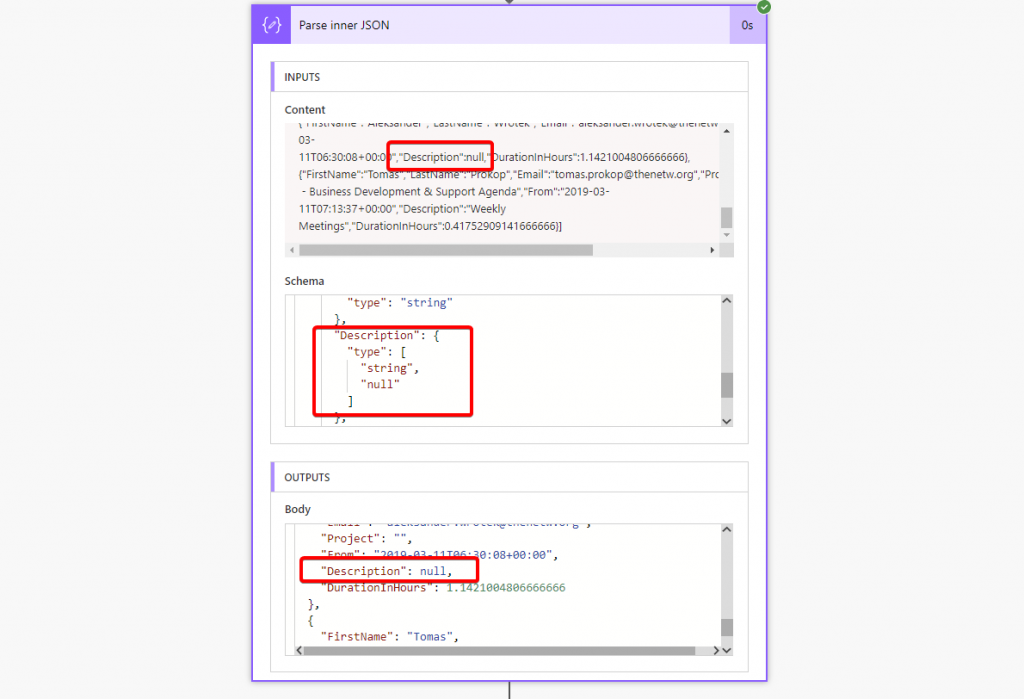Screen dimensions: 1024x699
Task: Click right arrow of Content horizontal scrollbar
Action: pyautogui.click(x=712, y=250)
